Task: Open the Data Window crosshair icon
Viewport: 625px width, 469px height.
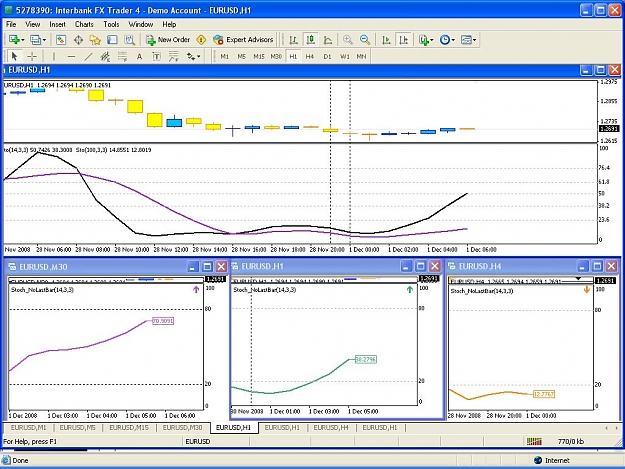Action: tap(78, 39)
